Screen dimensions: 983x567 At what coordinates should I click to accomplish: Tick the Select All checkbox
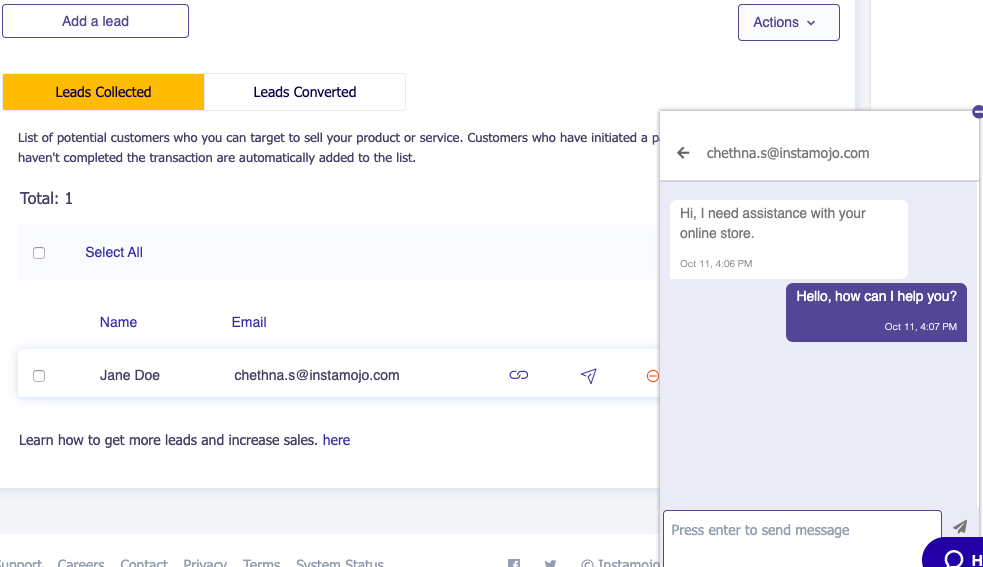tap(39, 253)
